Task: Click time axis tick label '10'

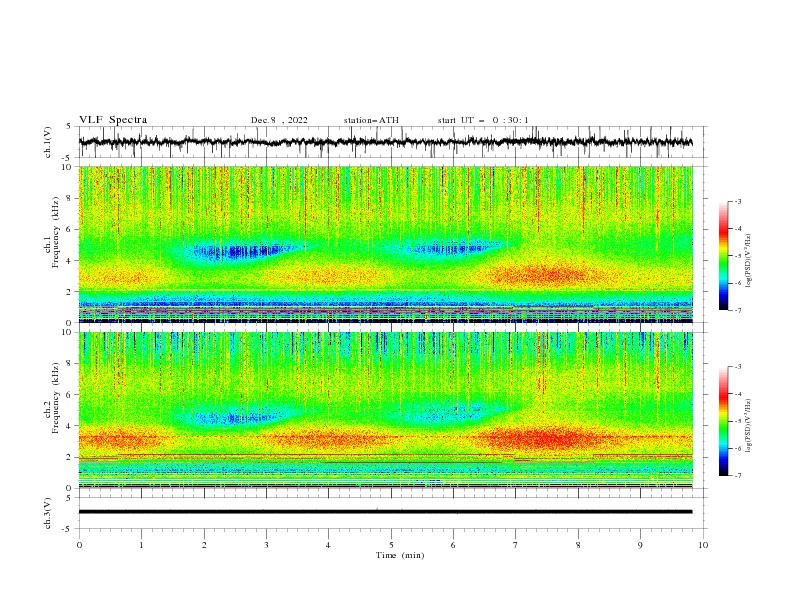Action: (x=703, y=545)
